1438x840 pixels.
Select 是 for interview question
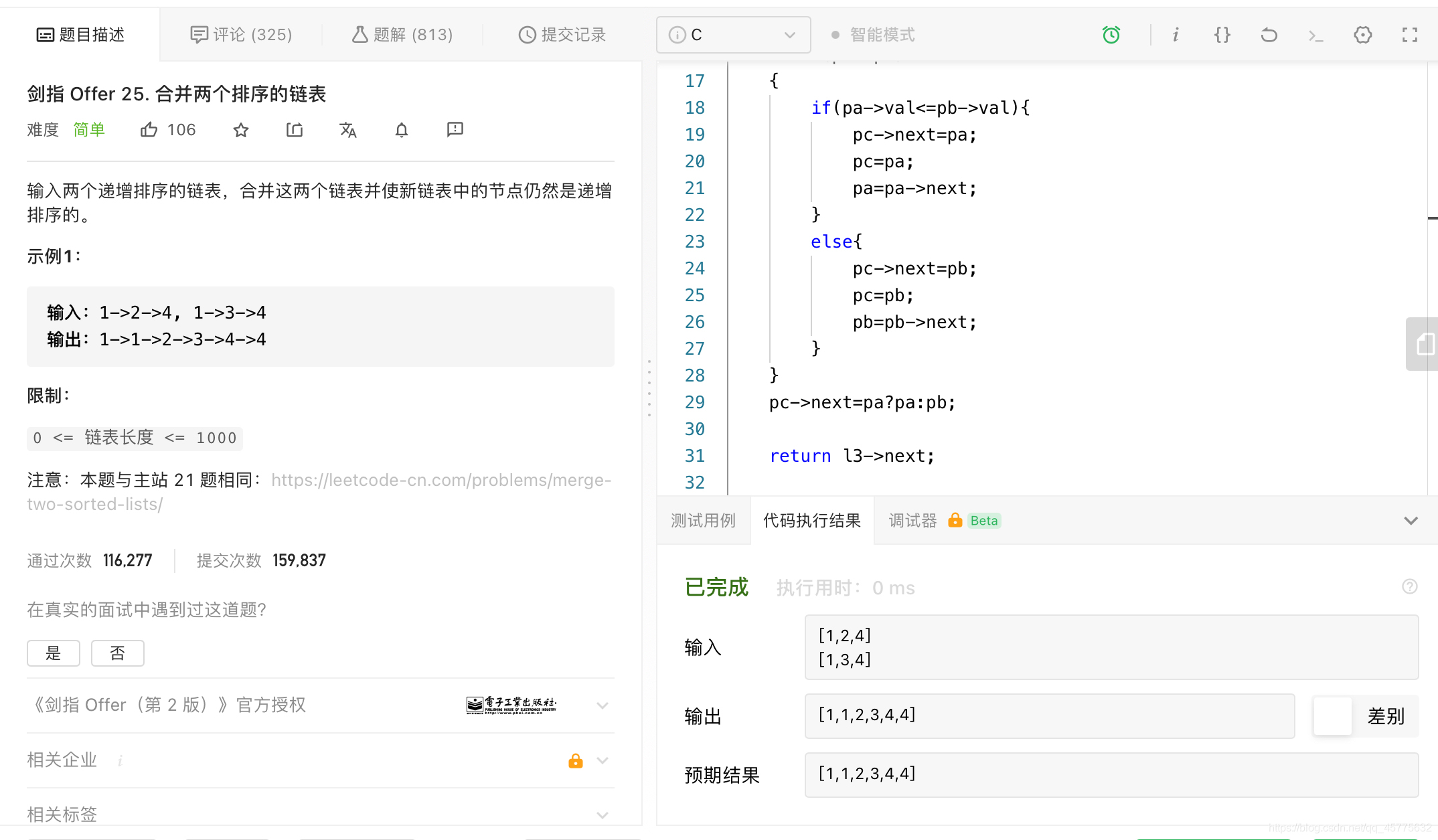[54, 653]
